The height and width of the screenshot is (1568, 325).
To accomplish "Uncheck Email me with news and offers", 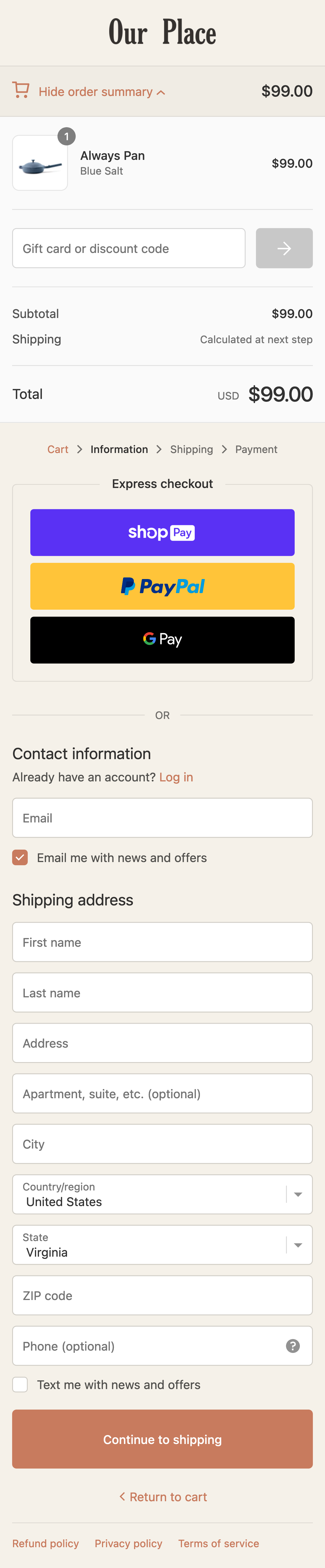I will pos(20,858).
